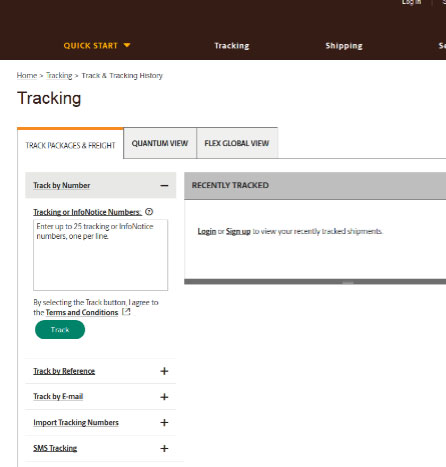Image resolution: width=446 pixels, height=467 pixels.
Task: Click Recently Tracked panel bottom resize handle
Action: tap(348, 282)
